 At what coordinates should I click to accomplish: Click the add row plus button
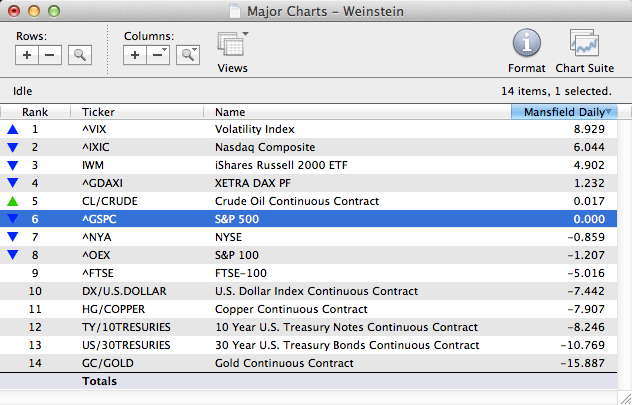[27, 55]
